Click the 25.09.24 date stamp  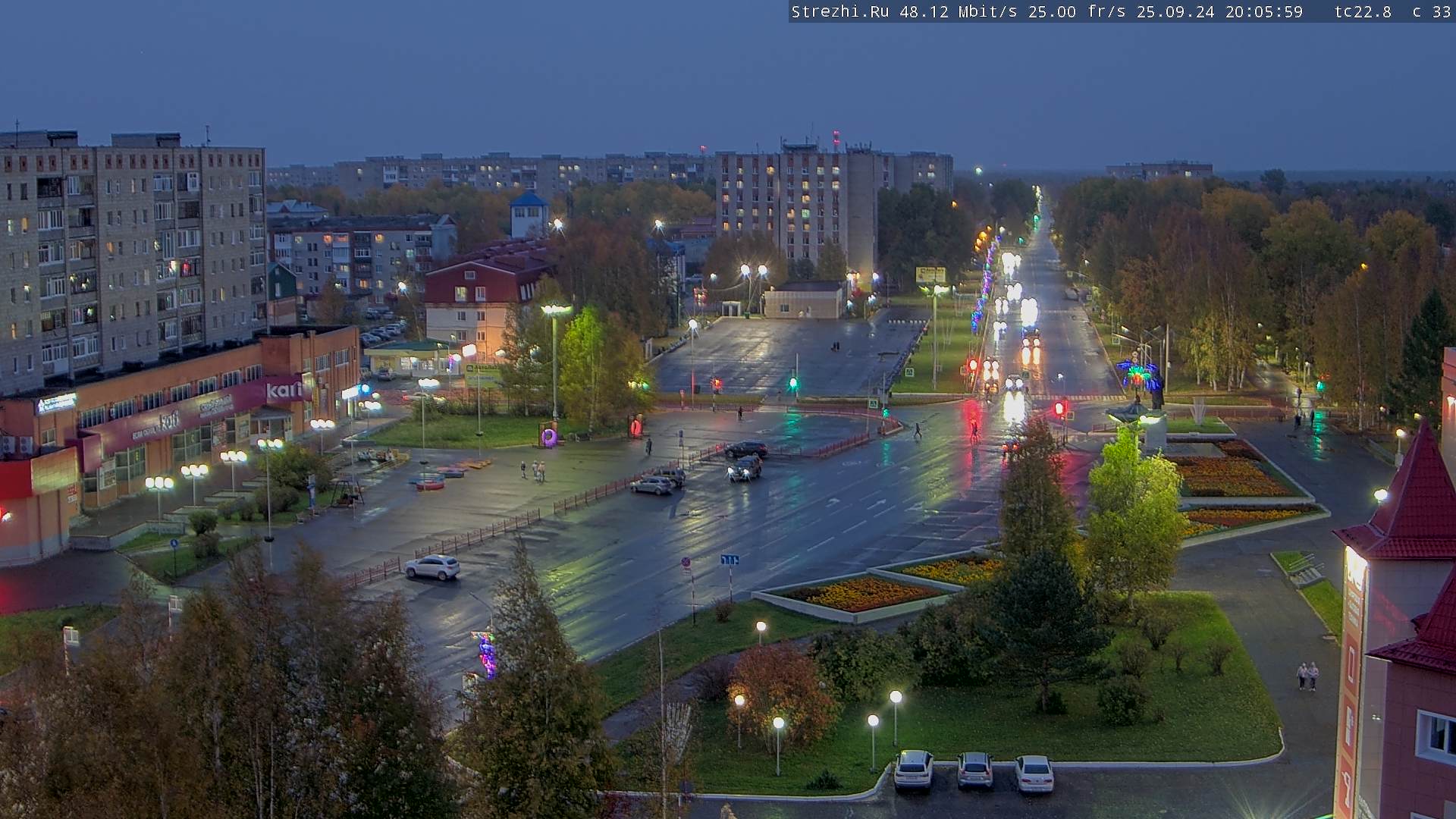click(x=1175, y=12)
